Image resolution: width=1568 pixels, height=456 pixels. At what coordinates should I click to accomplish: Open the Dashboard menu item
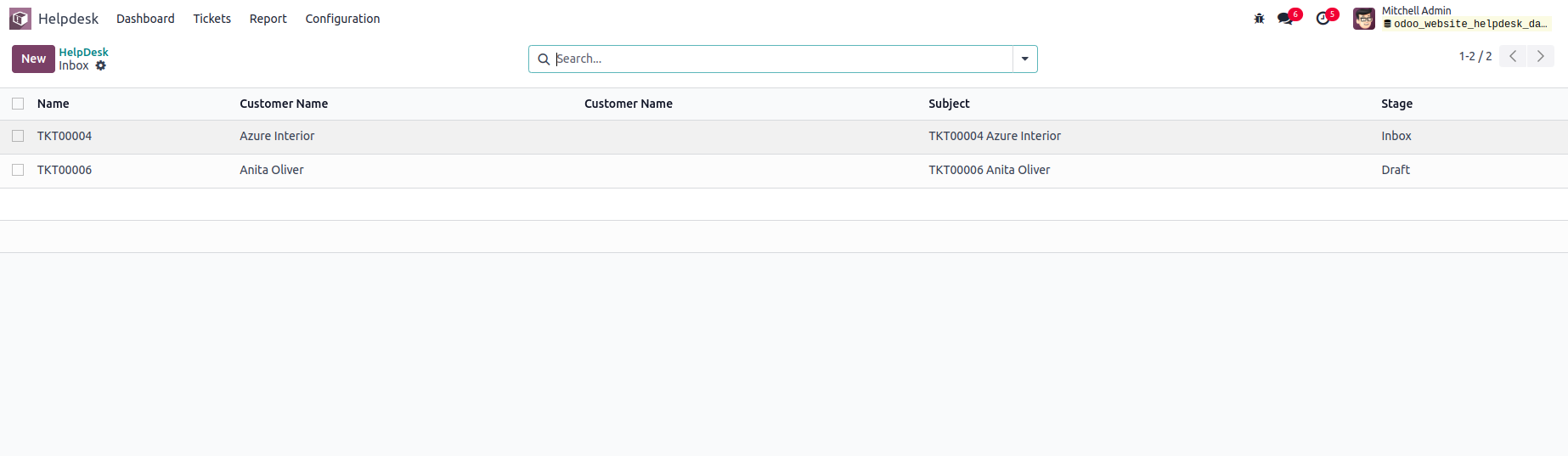point(145,19)
